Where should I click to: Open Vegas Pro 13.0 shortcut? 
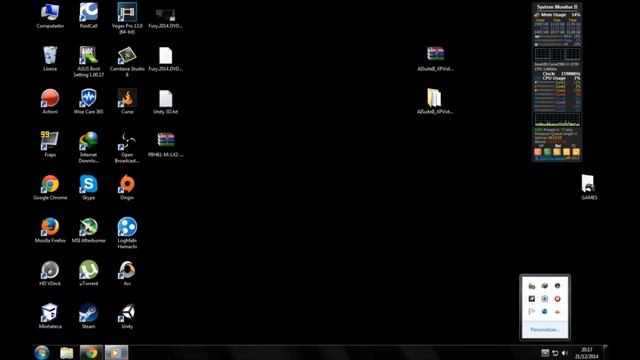click(x=127, y=18)
